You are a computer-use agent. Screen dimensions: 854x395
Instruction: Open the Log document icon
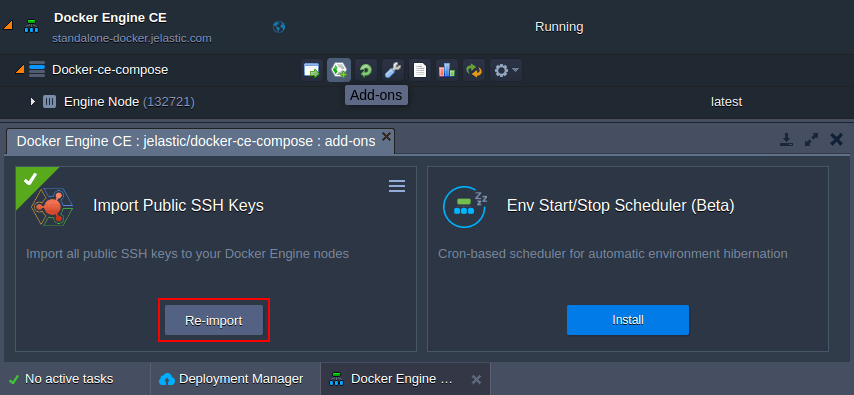(x=420, y=70)
